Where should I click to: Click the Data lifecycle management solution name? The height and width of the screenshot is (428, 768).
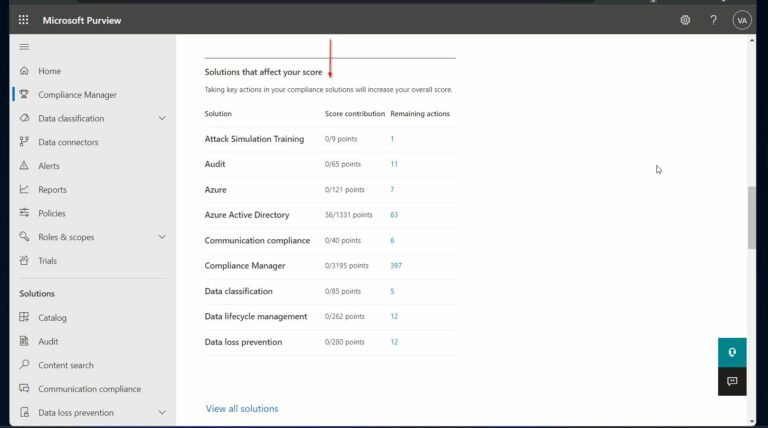pyautogui.click(x=256, y=316)
